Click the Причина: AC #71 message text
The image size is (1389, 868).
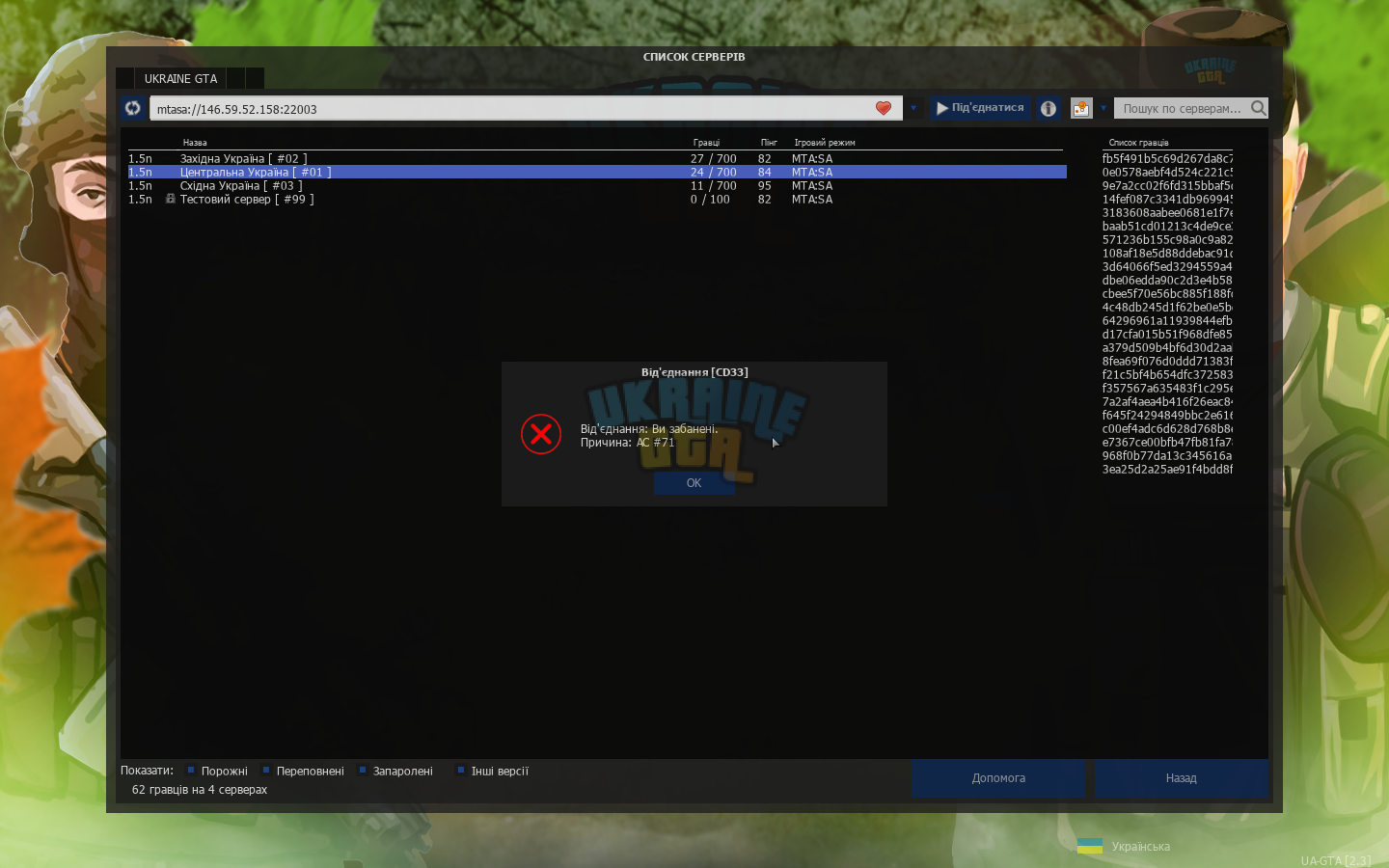pyautogui.click(x=628, y=443)
